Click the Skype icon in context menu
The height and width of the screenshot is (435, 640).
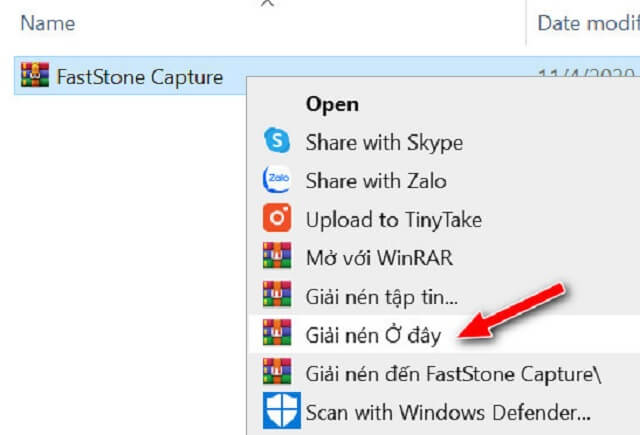[x=276, y=142]
